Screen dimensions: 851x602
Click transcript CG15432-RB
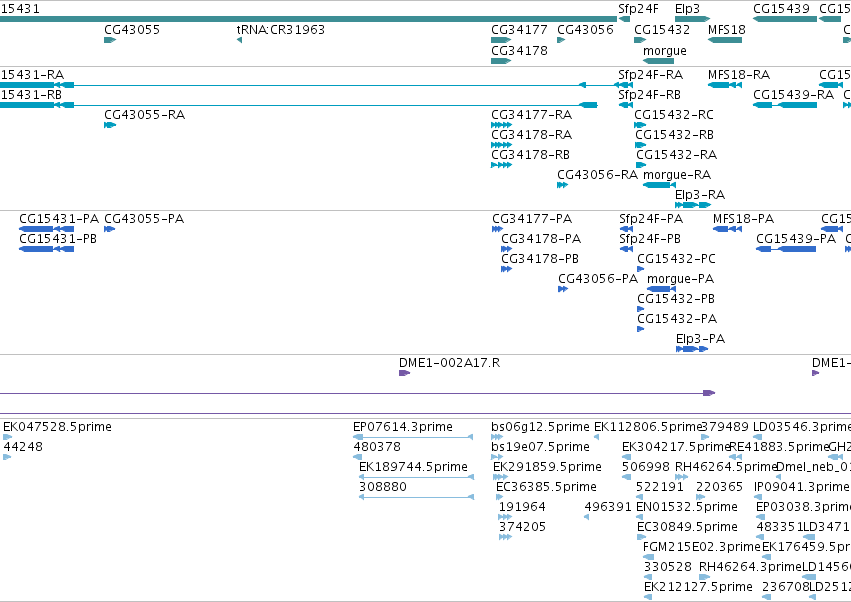point(674,135)
